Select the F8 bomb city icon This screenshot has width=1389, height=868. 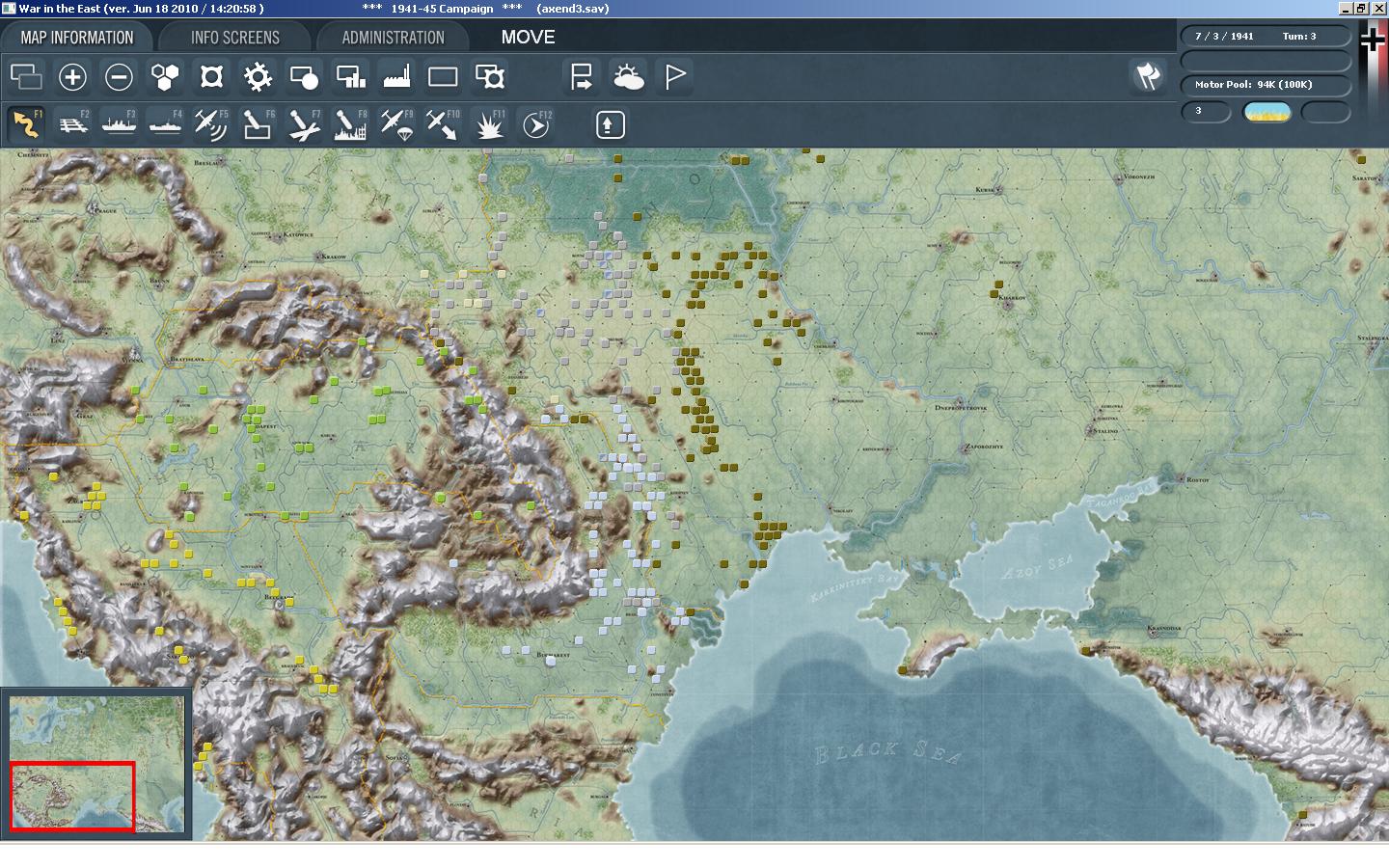[x=350, y=124]
